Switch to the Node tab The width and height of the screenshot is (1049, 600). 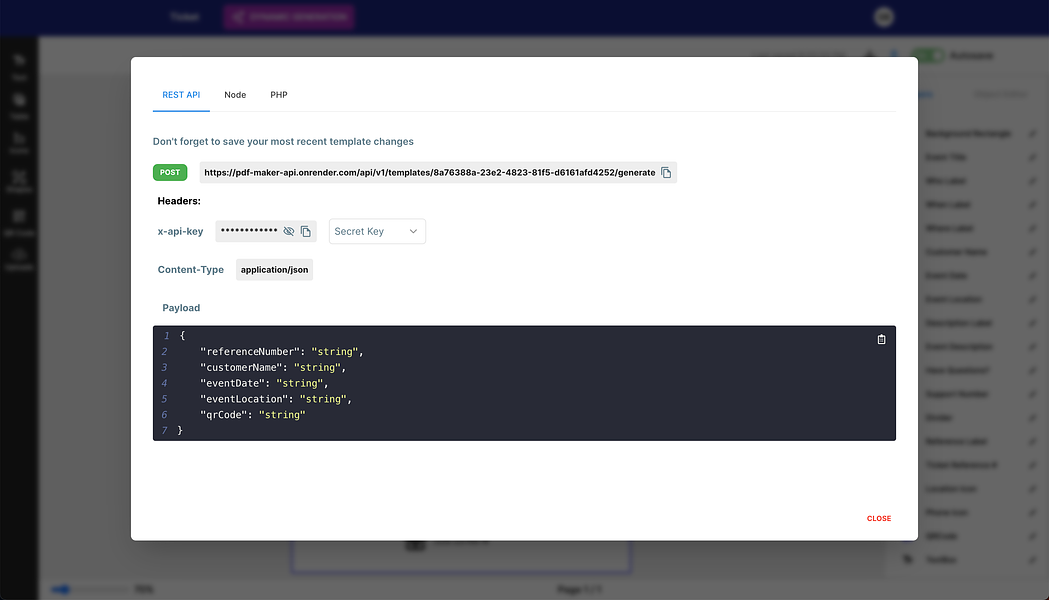coord(235,95)
